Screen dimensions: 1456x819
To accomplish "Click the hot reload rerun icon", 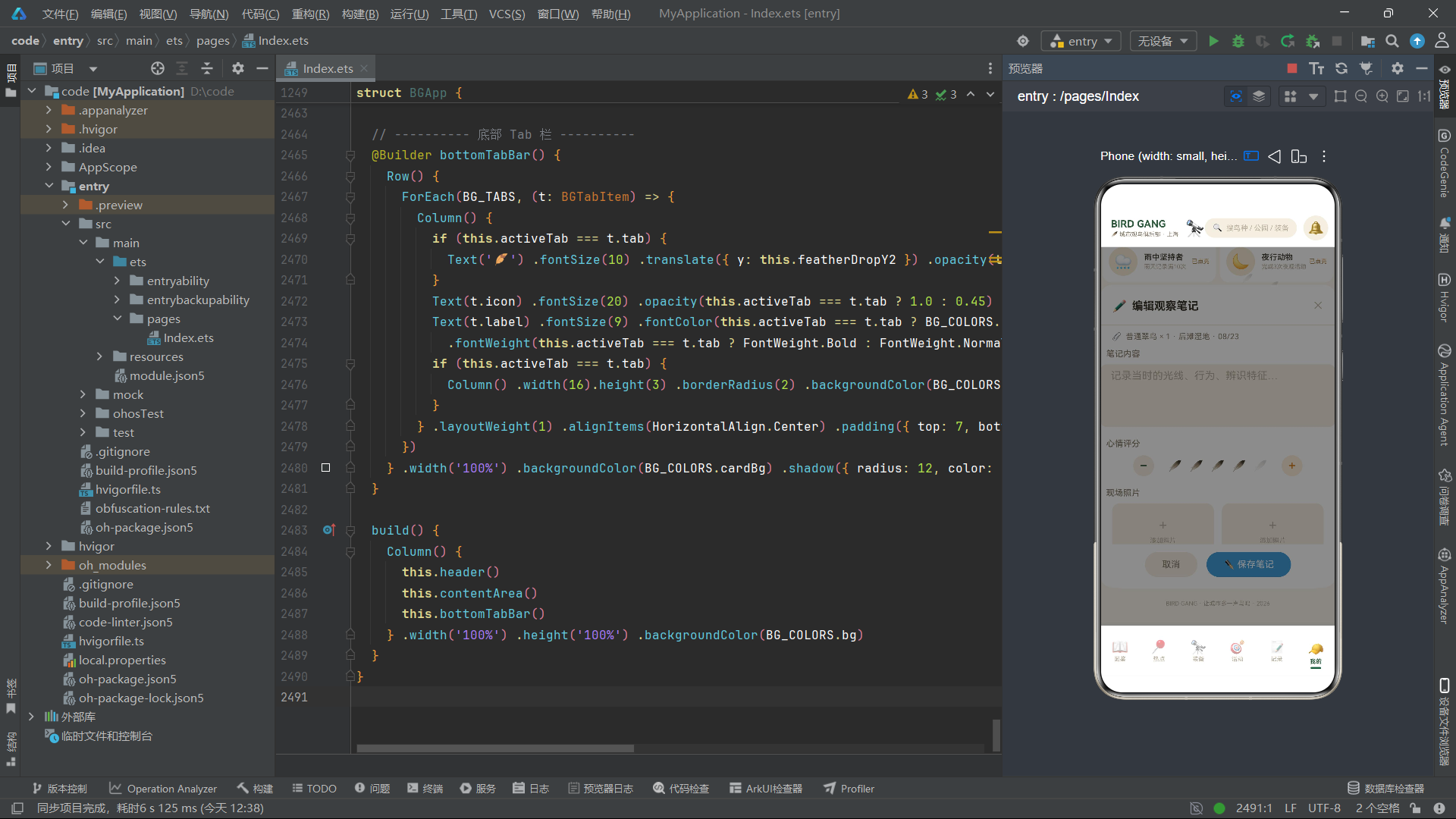I will tap(1288, 41).
